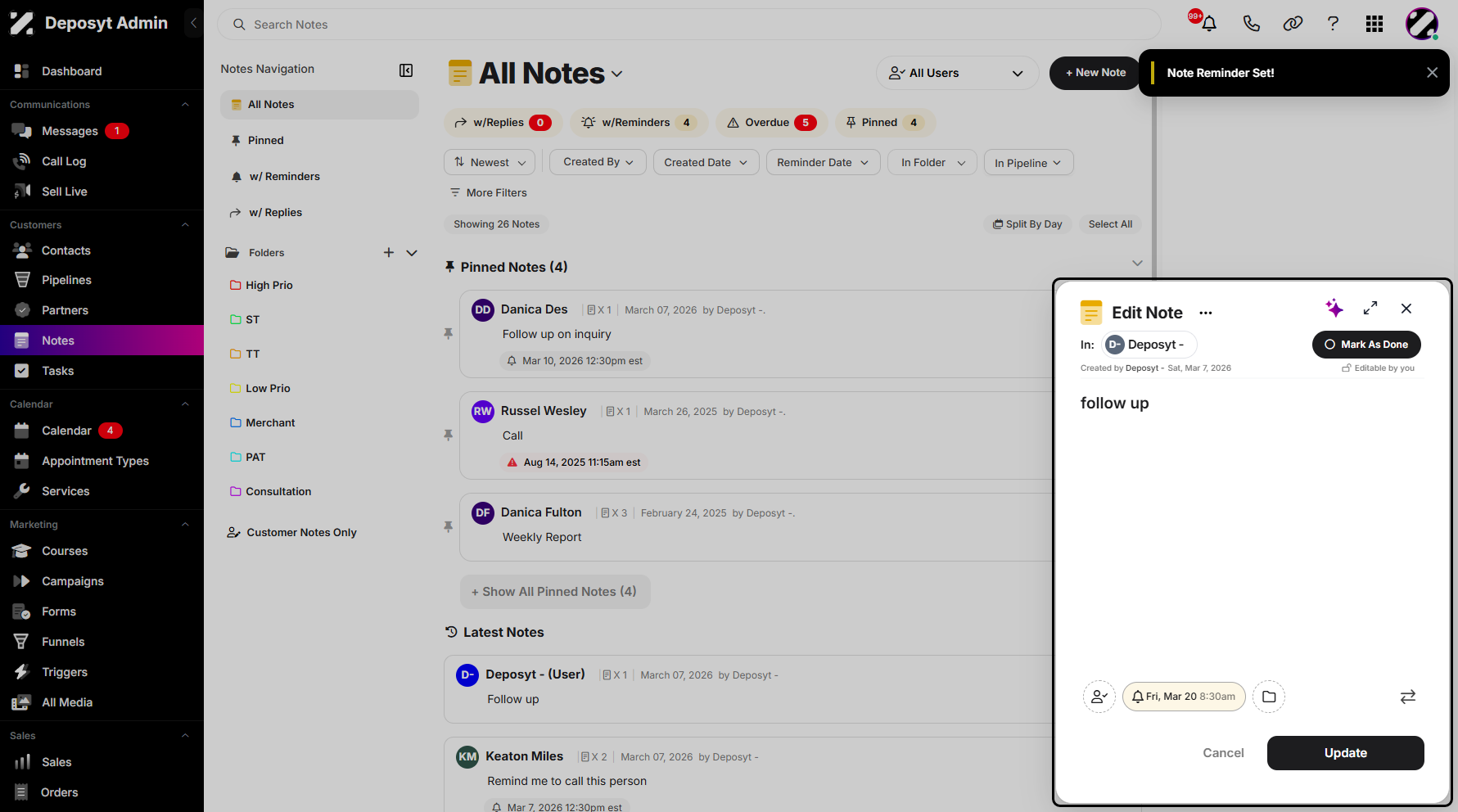This screenshot has height=812, width=1458.
Task: Open the Newest sort dropdown
Action: [490, 162]
